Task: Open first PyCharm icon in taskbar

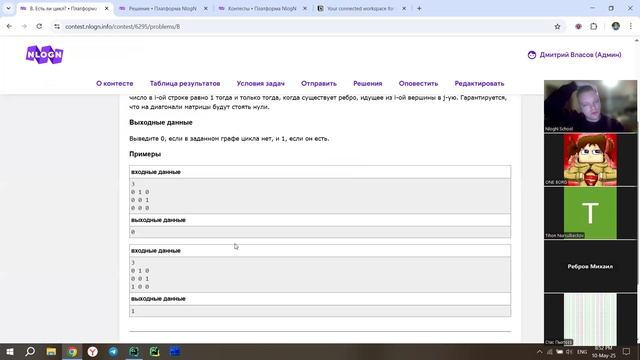Action: [134, 351]
